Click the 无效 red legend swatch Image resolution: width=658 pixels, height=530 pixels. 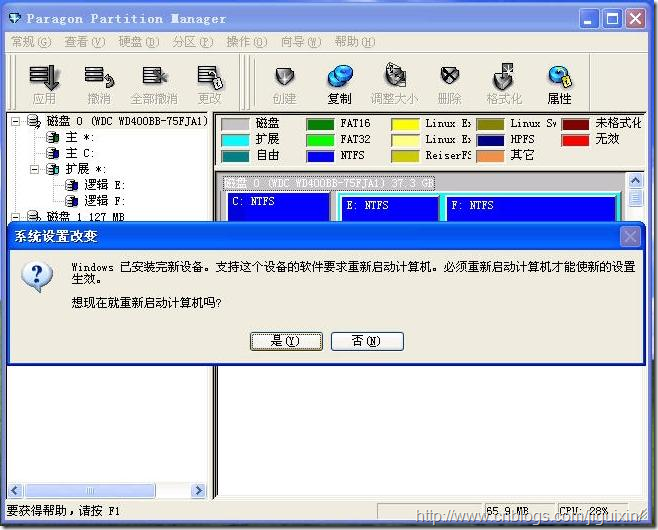click(575, 140)
